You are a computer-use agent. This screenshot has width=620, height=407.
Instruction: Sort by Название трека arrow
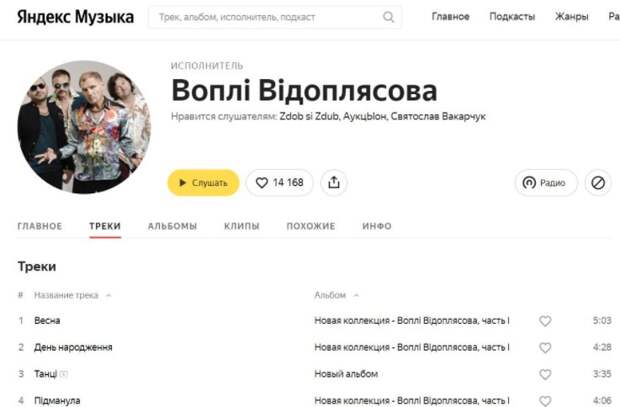(x=109, y=295)
